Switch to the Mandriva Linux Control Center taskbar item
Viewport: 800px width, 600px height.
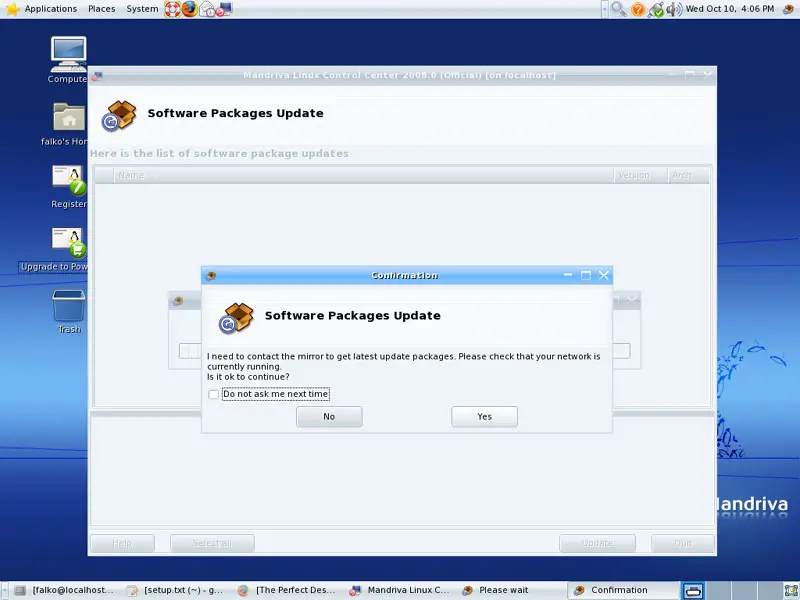click(399, 590)
